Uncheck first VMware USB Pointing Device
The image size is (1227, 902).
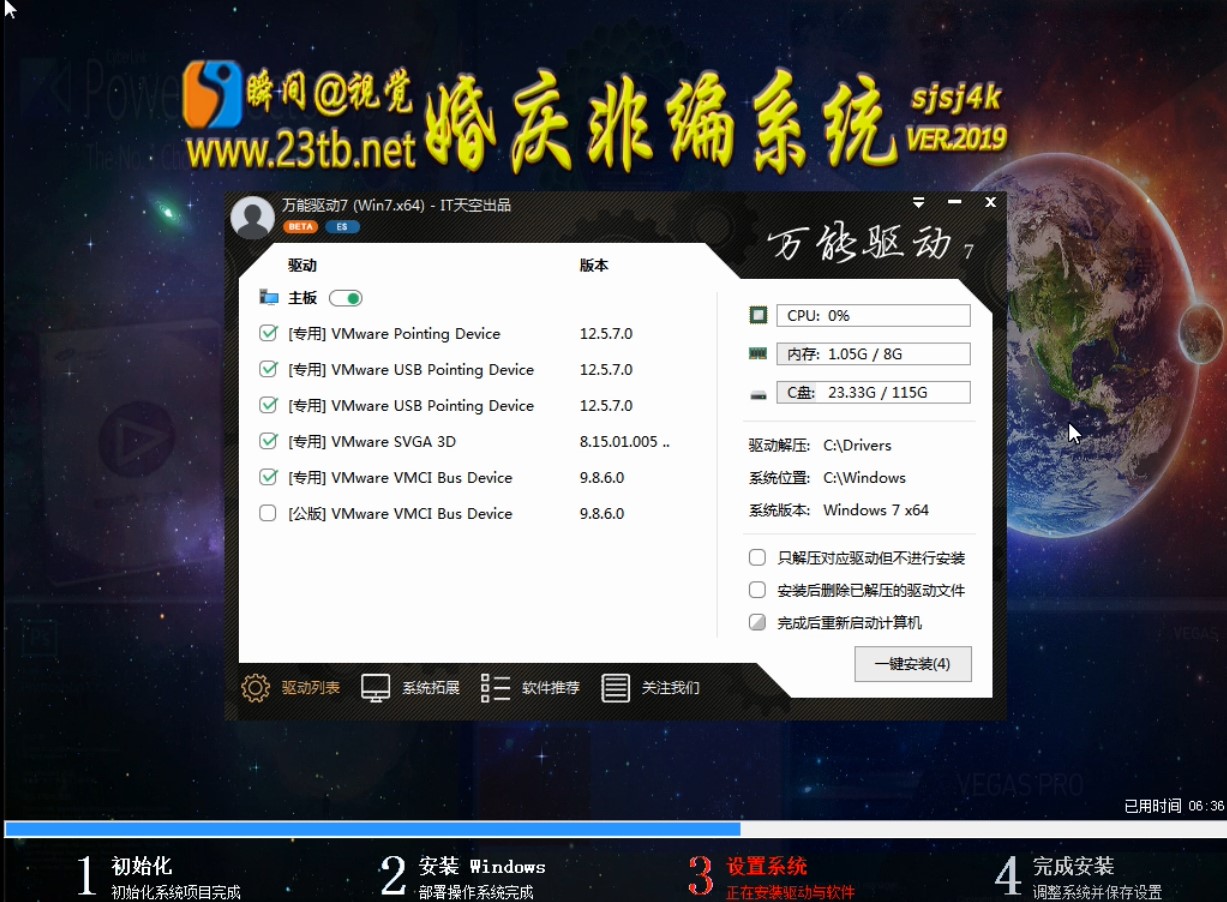click(x=268, y=369)
